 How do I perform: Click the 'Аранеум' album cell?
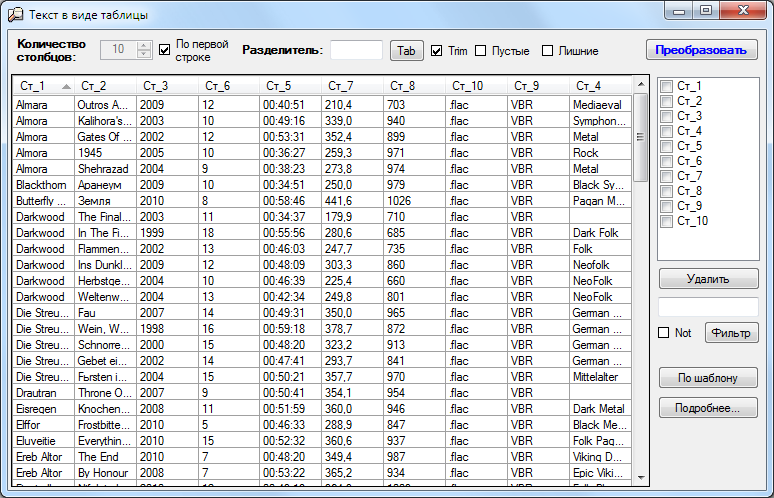[106, 185]
